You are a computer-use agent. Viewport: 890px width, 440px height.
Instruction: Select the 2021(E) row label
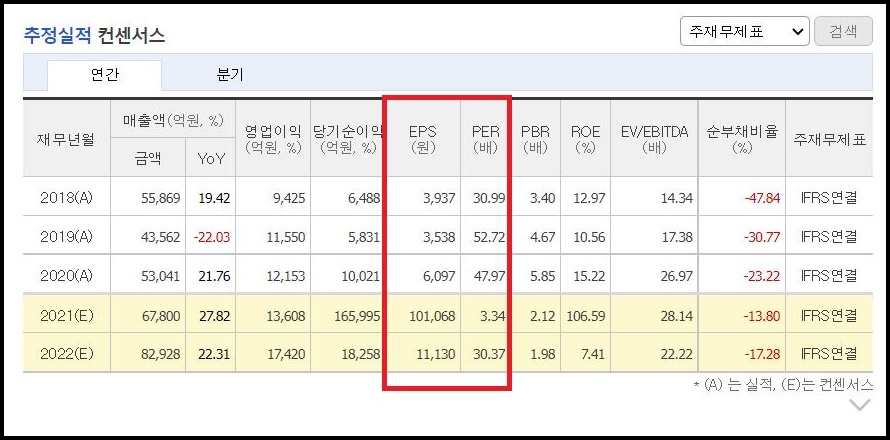pyautogui.click(x=66, y=315)
